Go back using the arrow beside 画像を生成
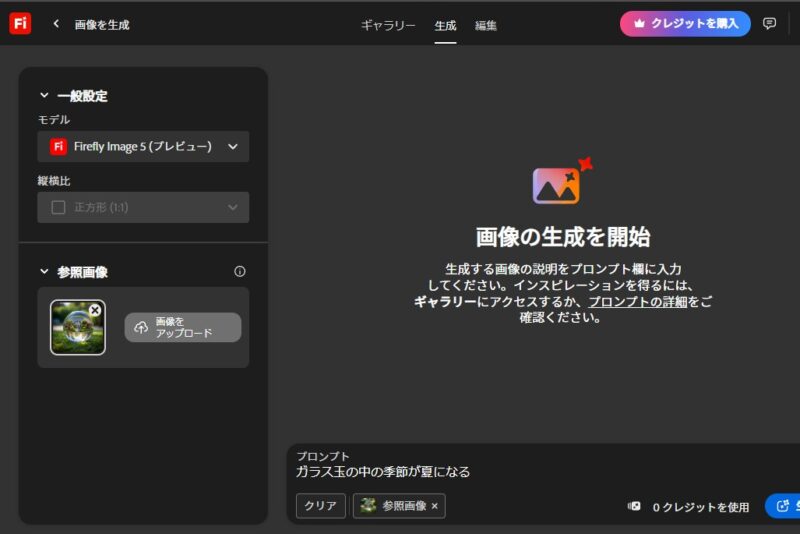 pyautogui.click(x=56, y=24)
